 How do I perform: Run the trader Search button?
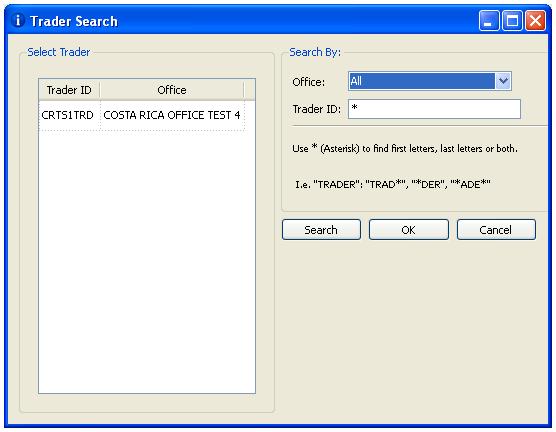tap(321, 230)
